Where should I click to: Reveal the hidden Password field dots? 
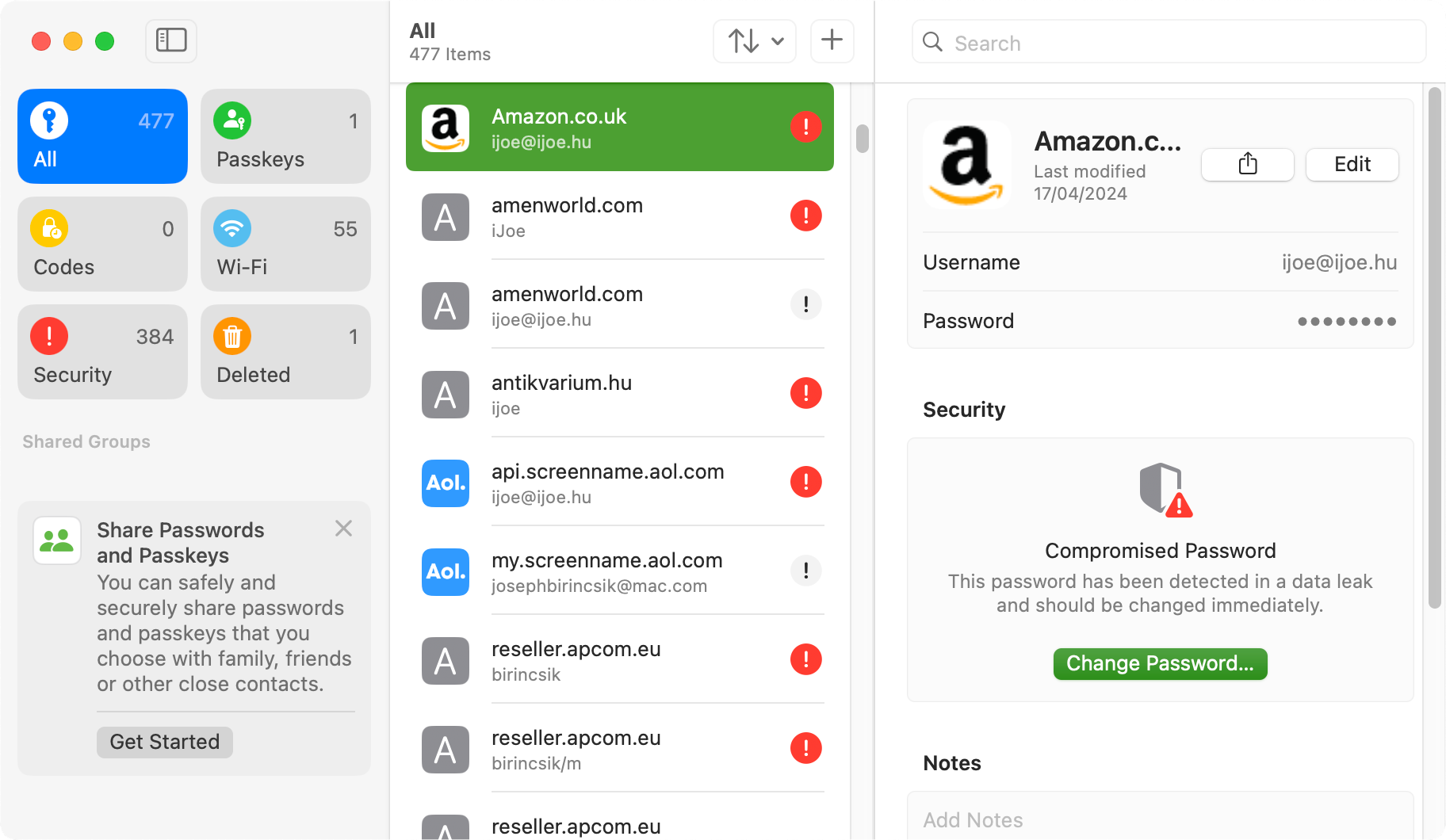pos(1347,321)
